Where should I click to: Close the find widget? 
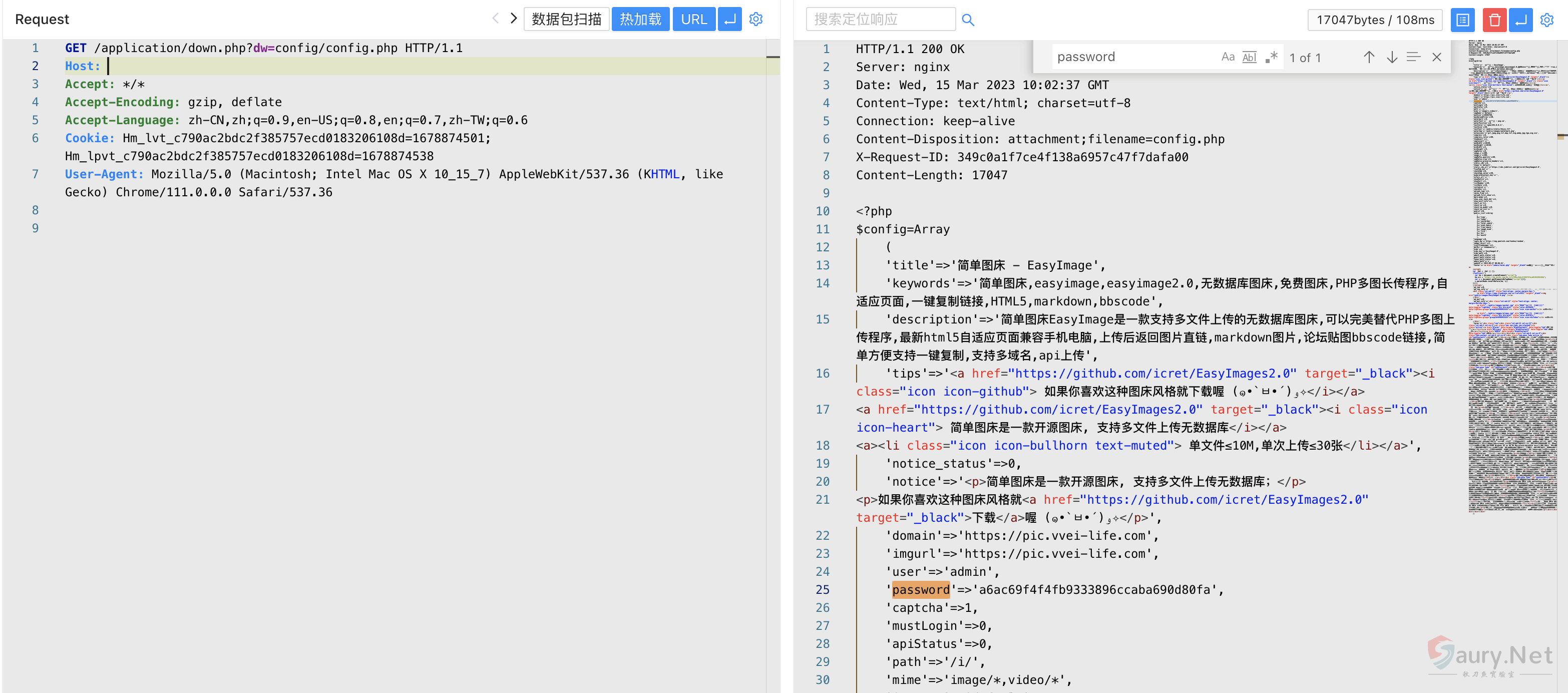pyautogui.click(x=1436, y=57)
